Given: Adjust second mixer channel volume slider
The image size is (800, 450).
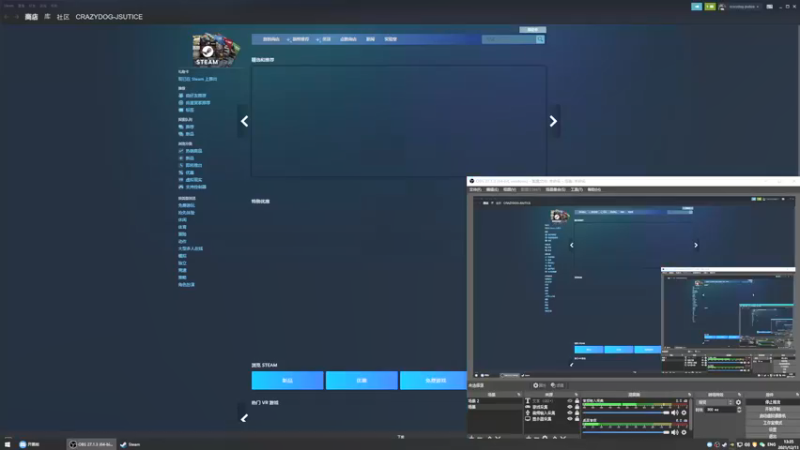Looking at the screenshot, I should [x=626, y=432].
